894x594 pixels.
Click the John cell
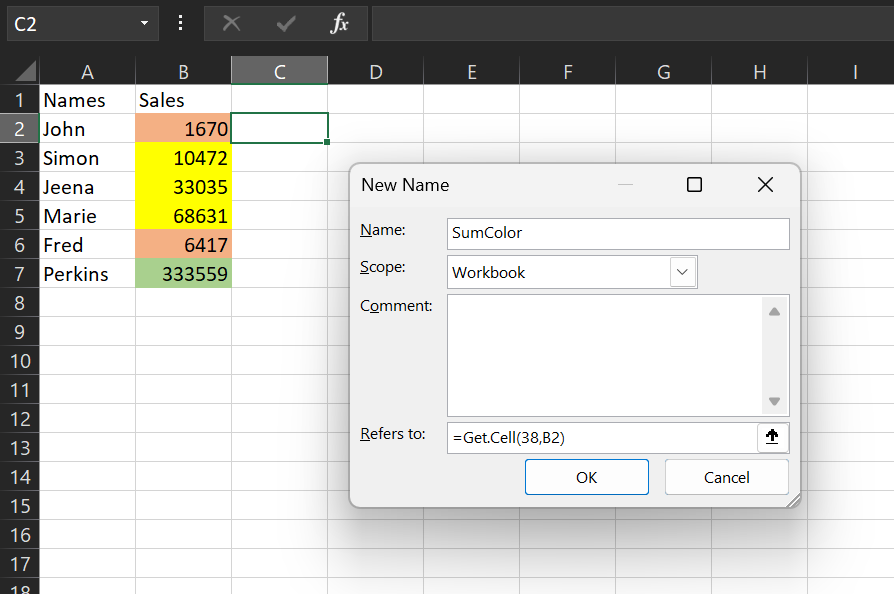[87, 129]
